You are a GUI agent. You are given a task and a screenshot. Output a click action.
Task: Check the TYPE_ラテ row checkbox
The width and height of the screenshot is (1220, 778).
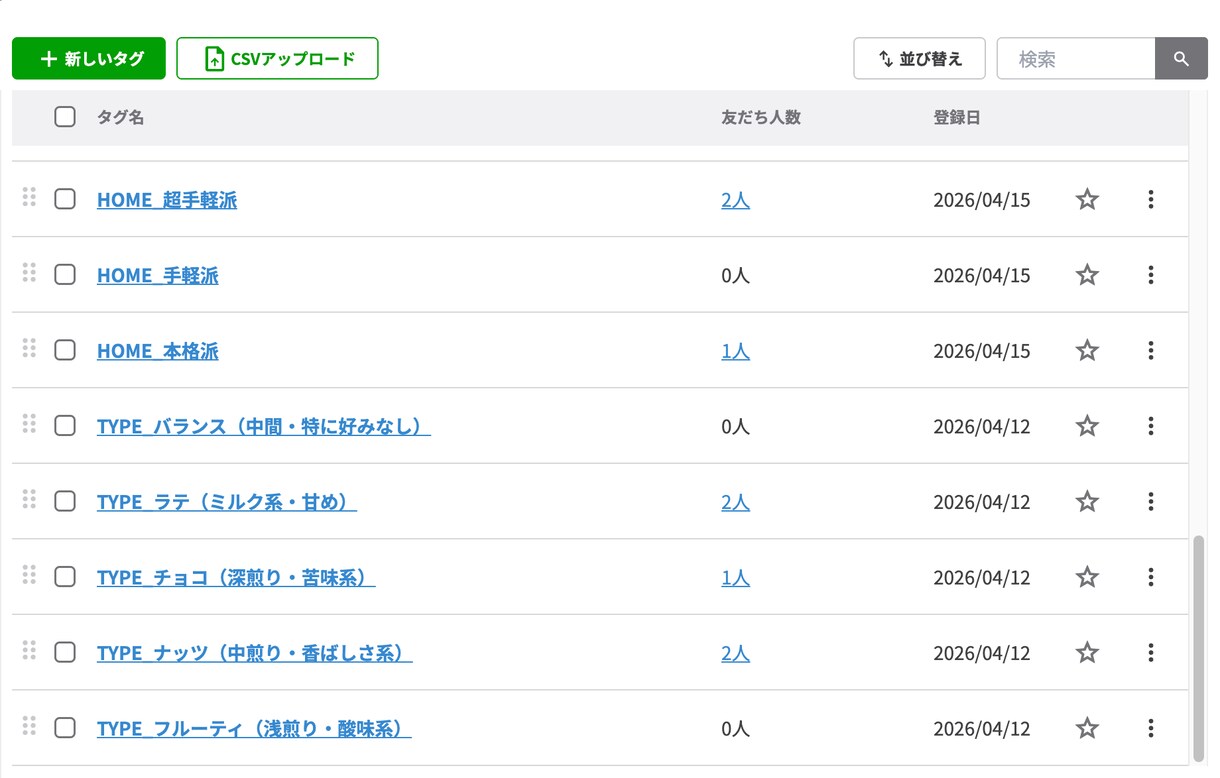65,501
